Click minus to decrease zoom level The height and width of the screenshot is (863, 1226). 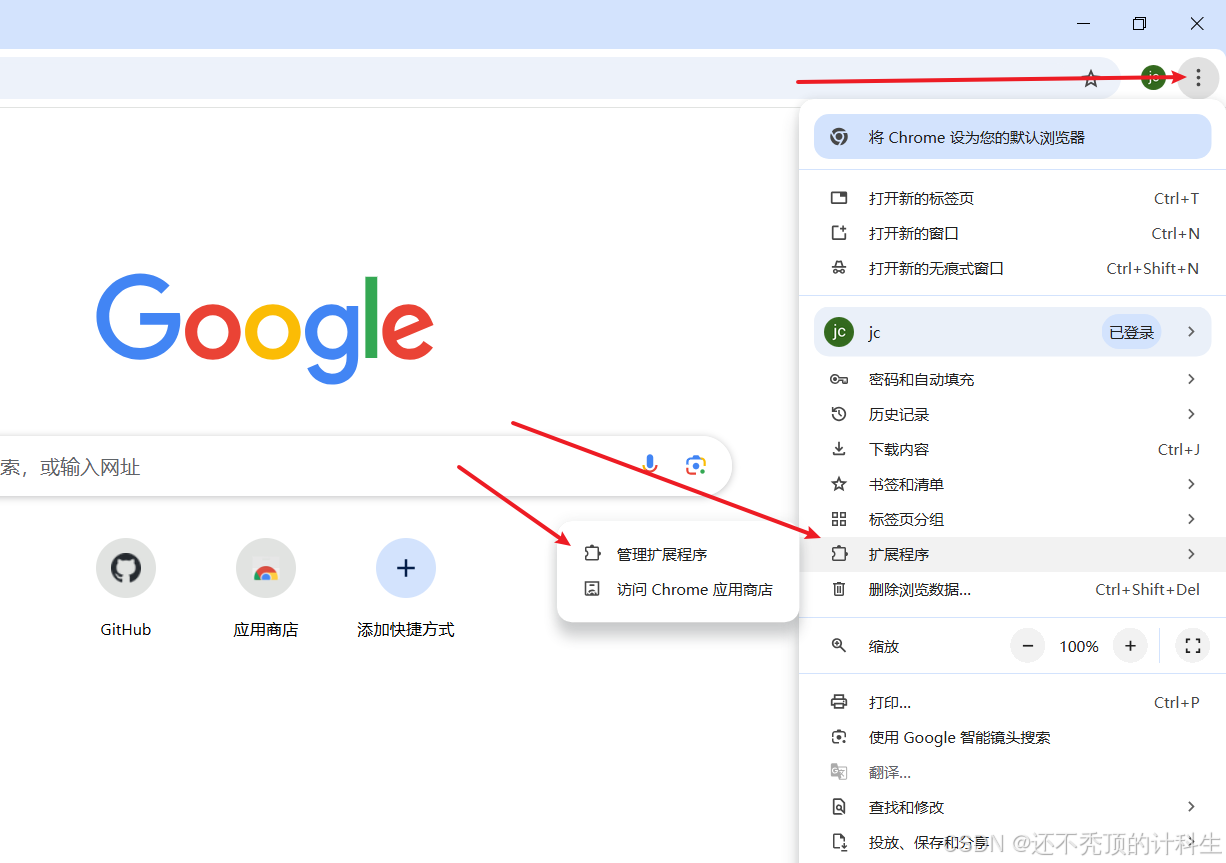1027,645
